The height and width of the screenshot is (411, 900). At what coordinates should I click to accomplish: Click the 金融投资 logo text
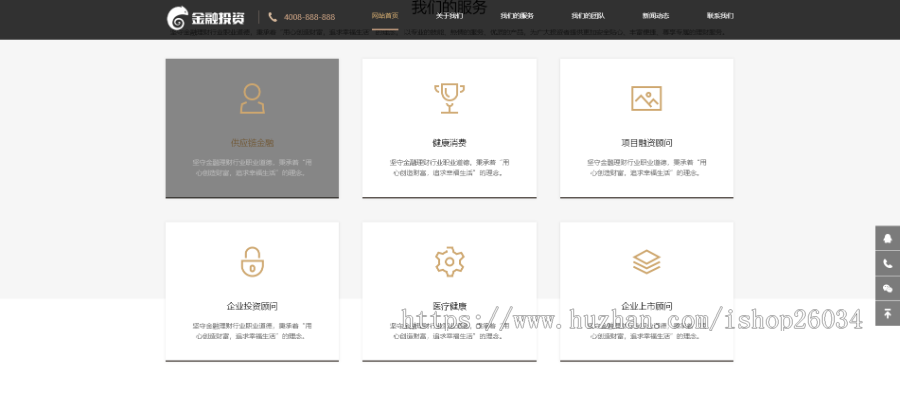[x=218, y=18]
